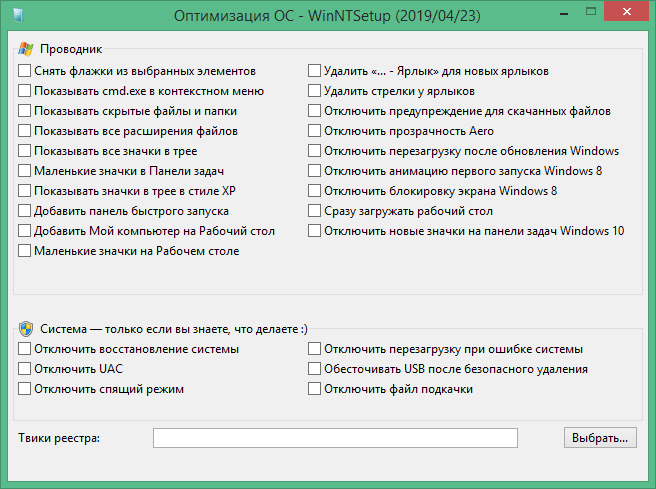Toggle Отключить спящий режим
The height and width of the screenshot is (489, 656).
tap(24, 389)
